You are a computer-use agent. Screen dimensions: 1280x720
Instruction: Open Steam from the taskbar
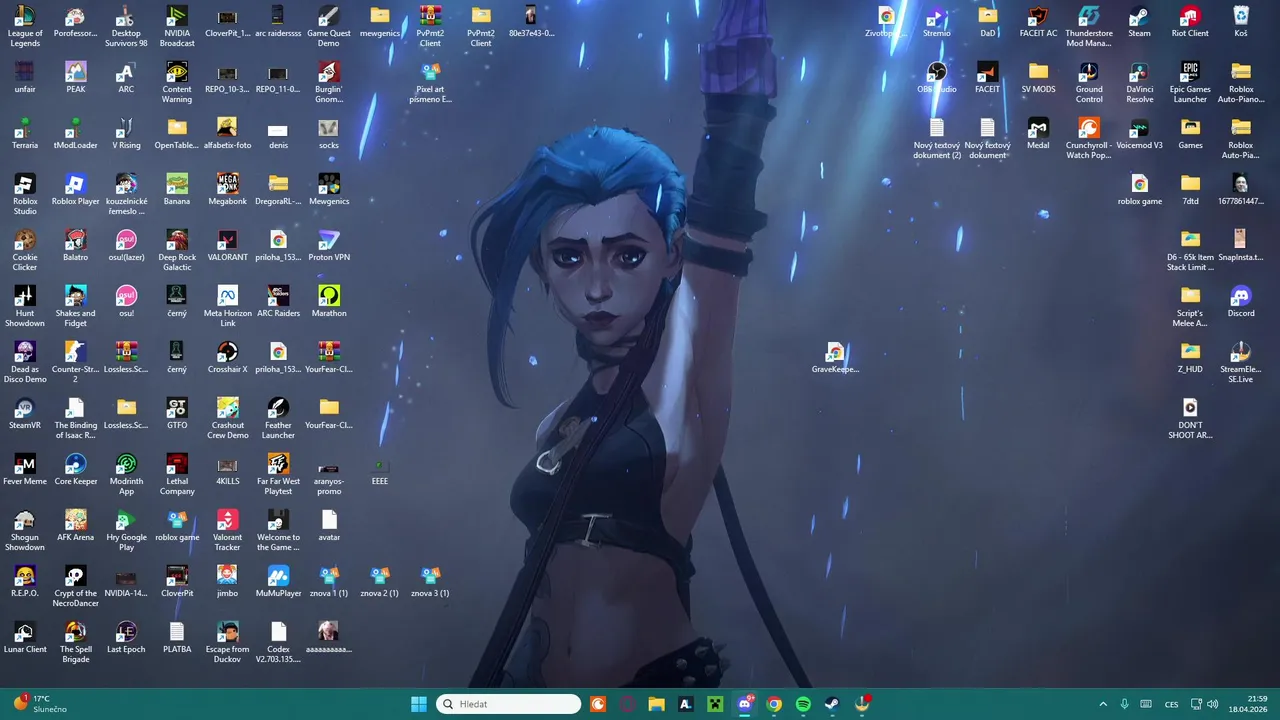coord(832,704)
